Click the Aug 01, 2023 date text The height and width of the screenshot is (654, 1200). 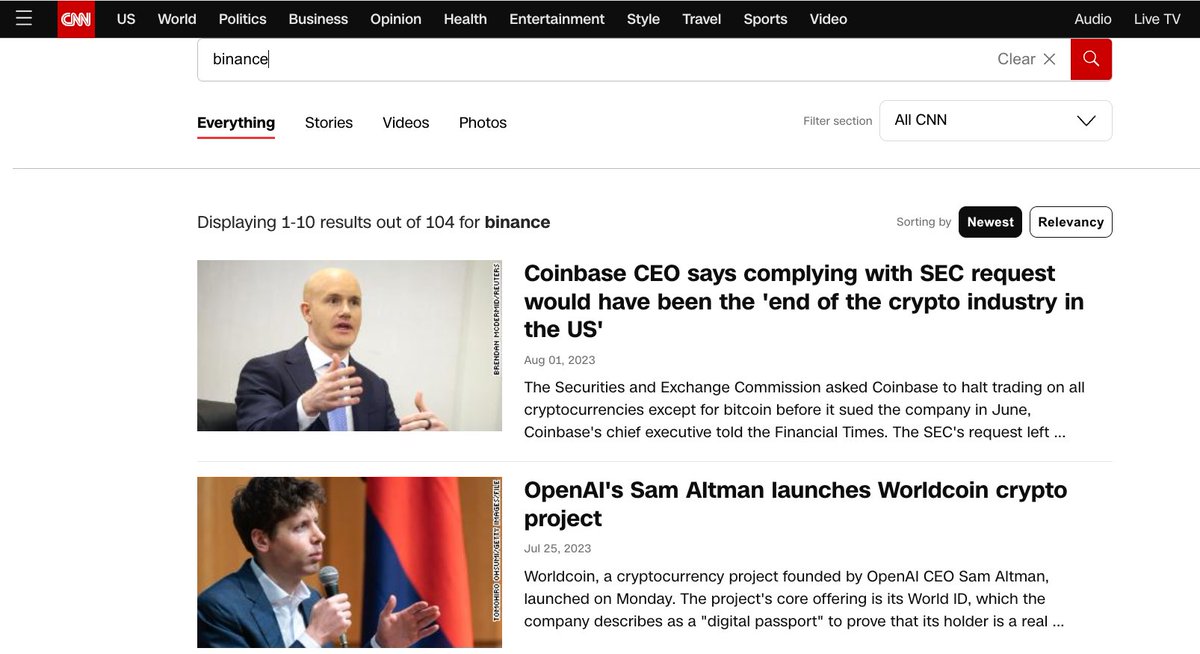click(560, 360)
